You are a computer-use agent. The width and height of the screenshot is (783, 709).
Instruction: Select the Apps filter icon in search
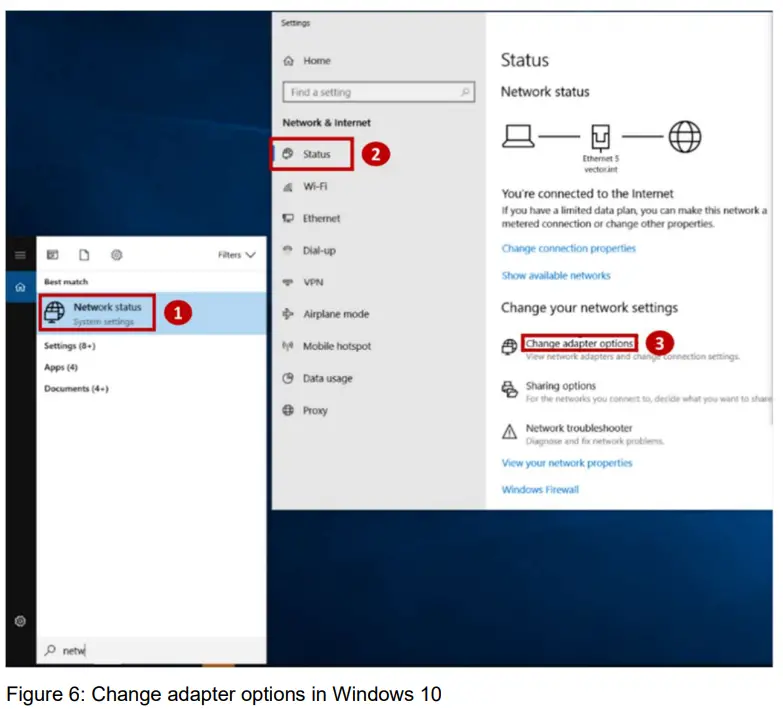[x=52, y=255]
